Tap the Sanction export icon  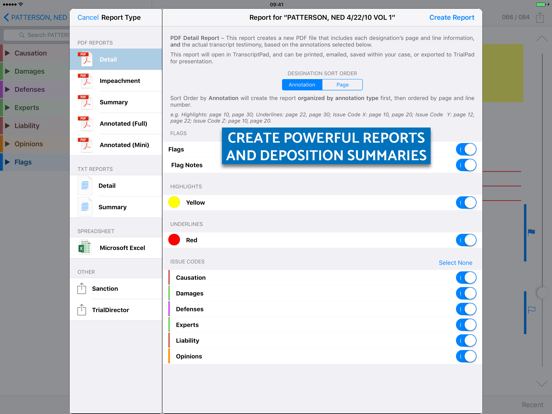click(x=81, y=288)
